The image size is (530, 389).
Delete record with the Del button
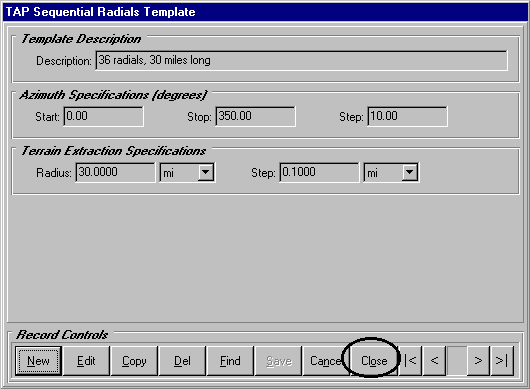pos(182,361)
